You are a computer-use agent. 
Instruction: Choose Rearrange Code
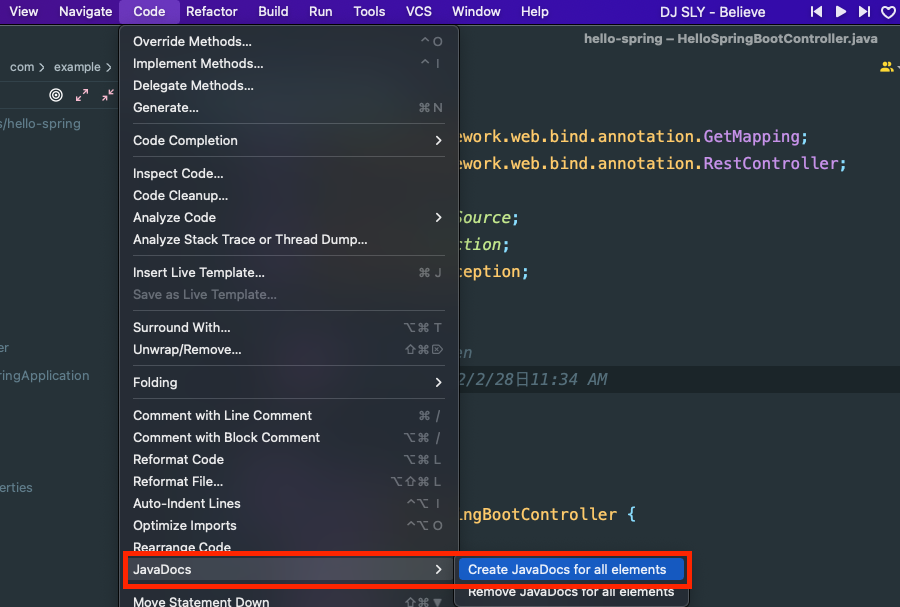[289, 546]
